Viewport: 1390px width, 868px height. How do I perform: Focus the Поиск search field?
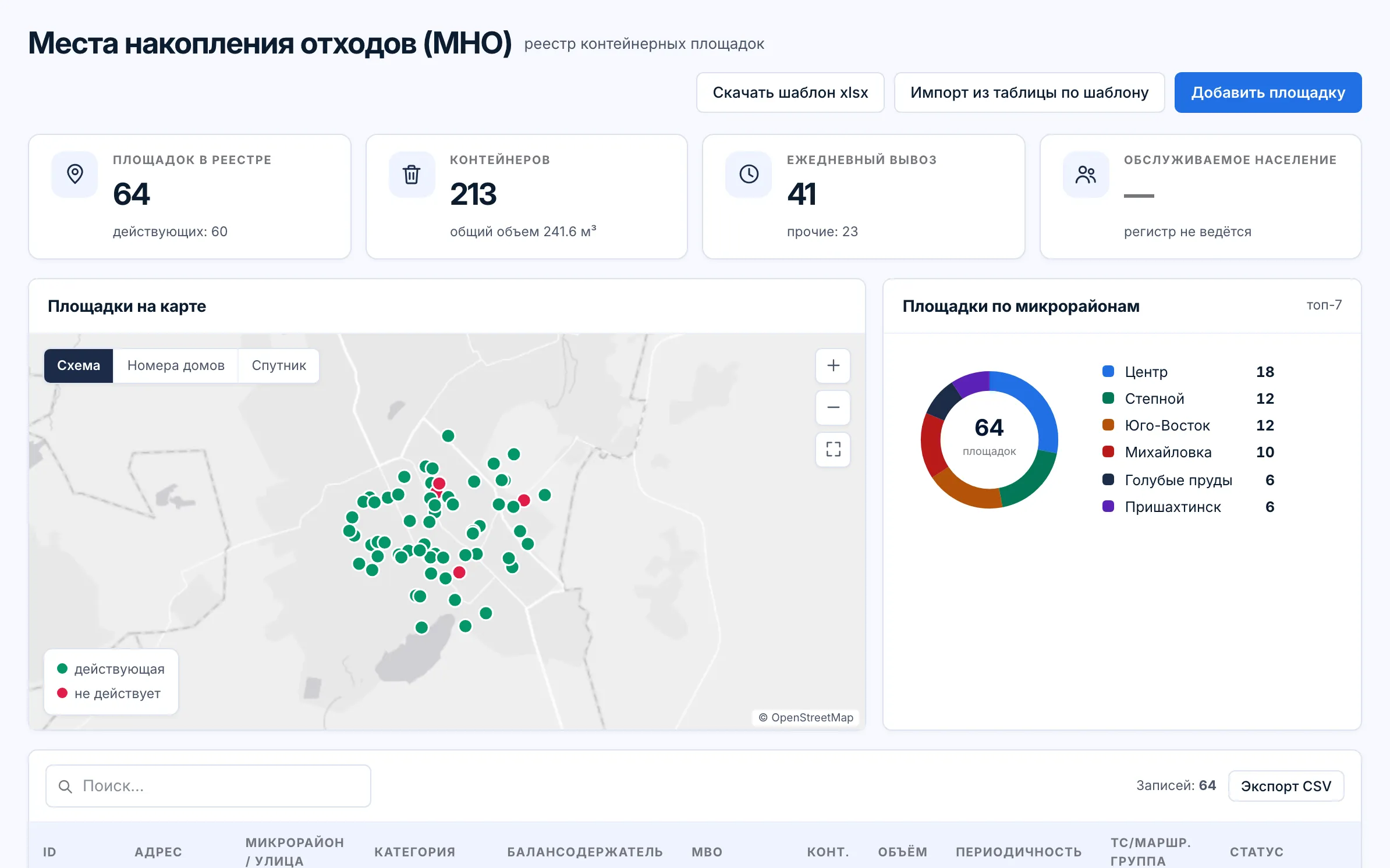(208, 786)
